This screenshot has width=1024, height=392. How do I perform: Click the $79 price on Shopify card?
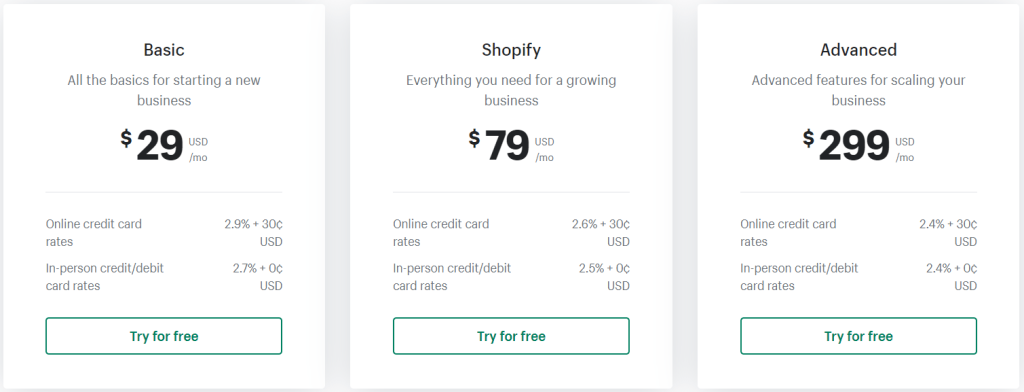(499, 146)
